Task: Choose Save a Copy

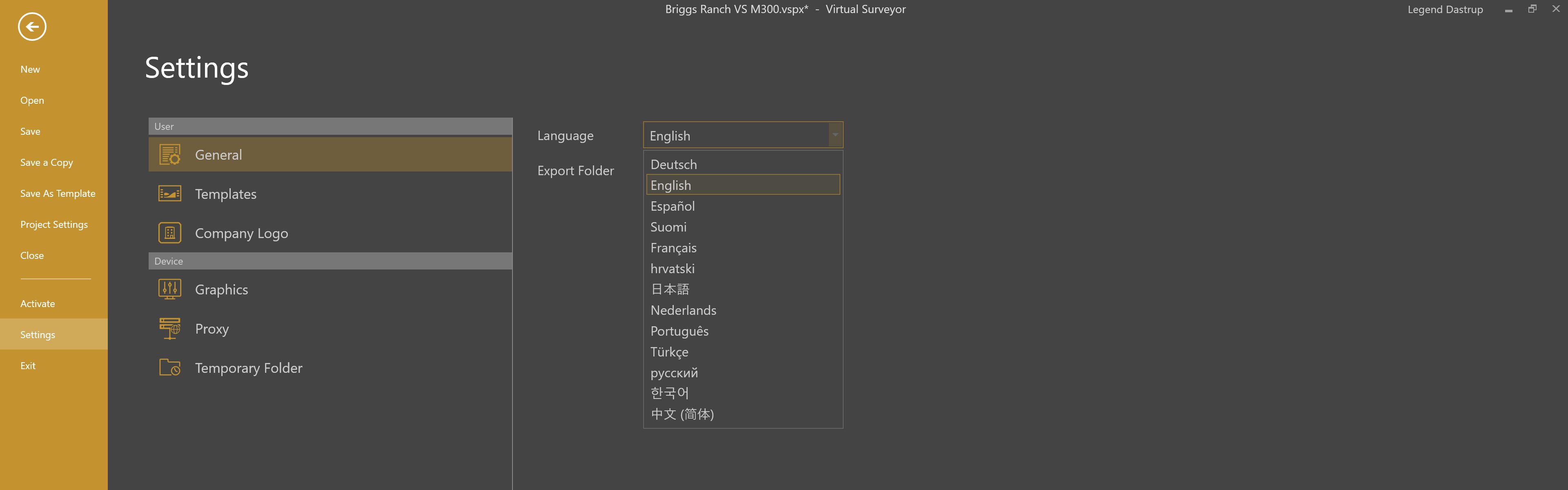Action: (53, 163)
